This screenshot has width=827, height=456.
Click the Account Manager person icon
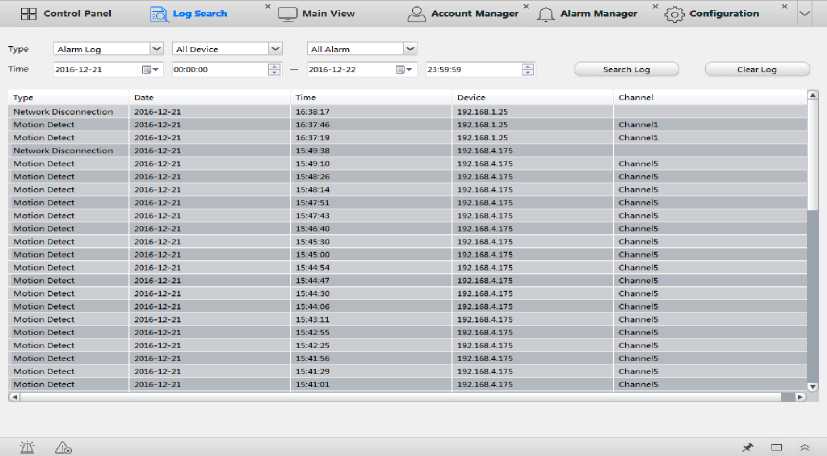(417, 14)
